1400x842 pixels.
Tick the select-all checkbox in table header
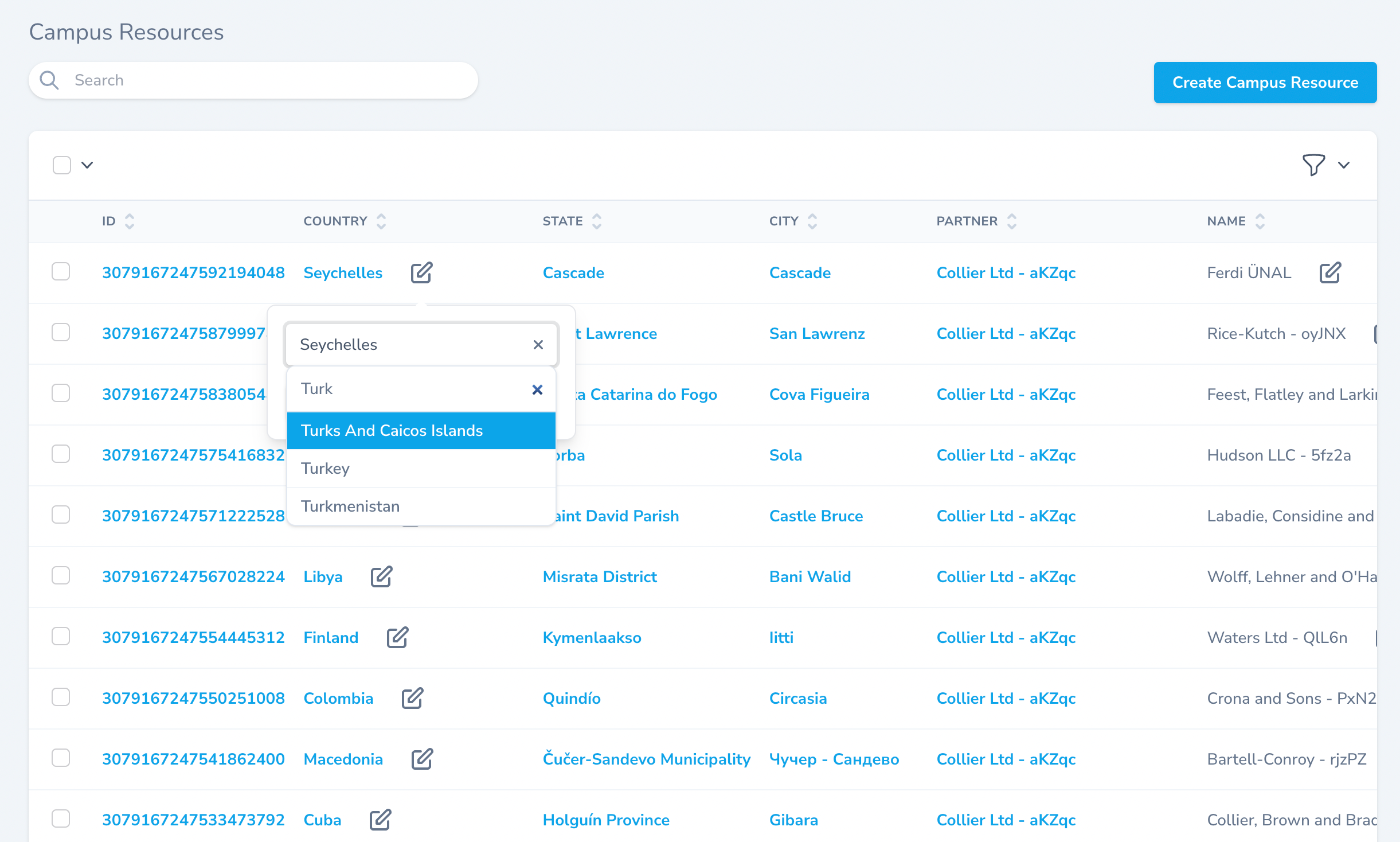tap(61, 165)
